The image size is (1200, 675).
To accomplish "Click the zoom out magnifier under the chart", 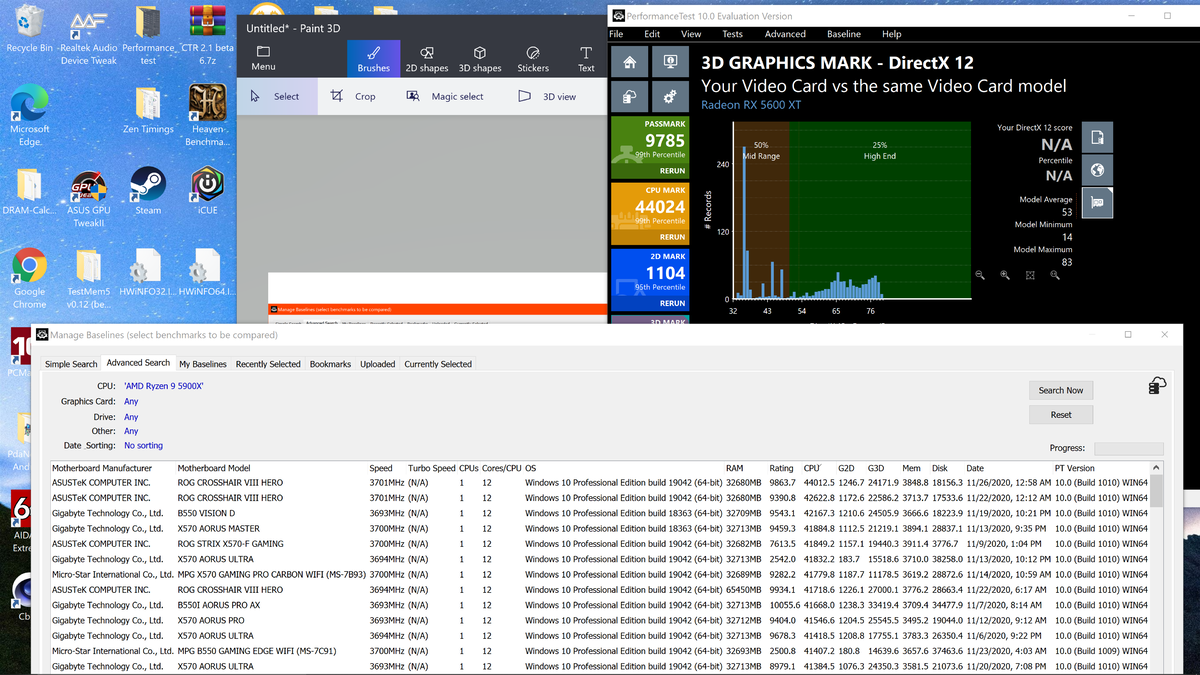I will pyautogui.click(x=980, y=275).
